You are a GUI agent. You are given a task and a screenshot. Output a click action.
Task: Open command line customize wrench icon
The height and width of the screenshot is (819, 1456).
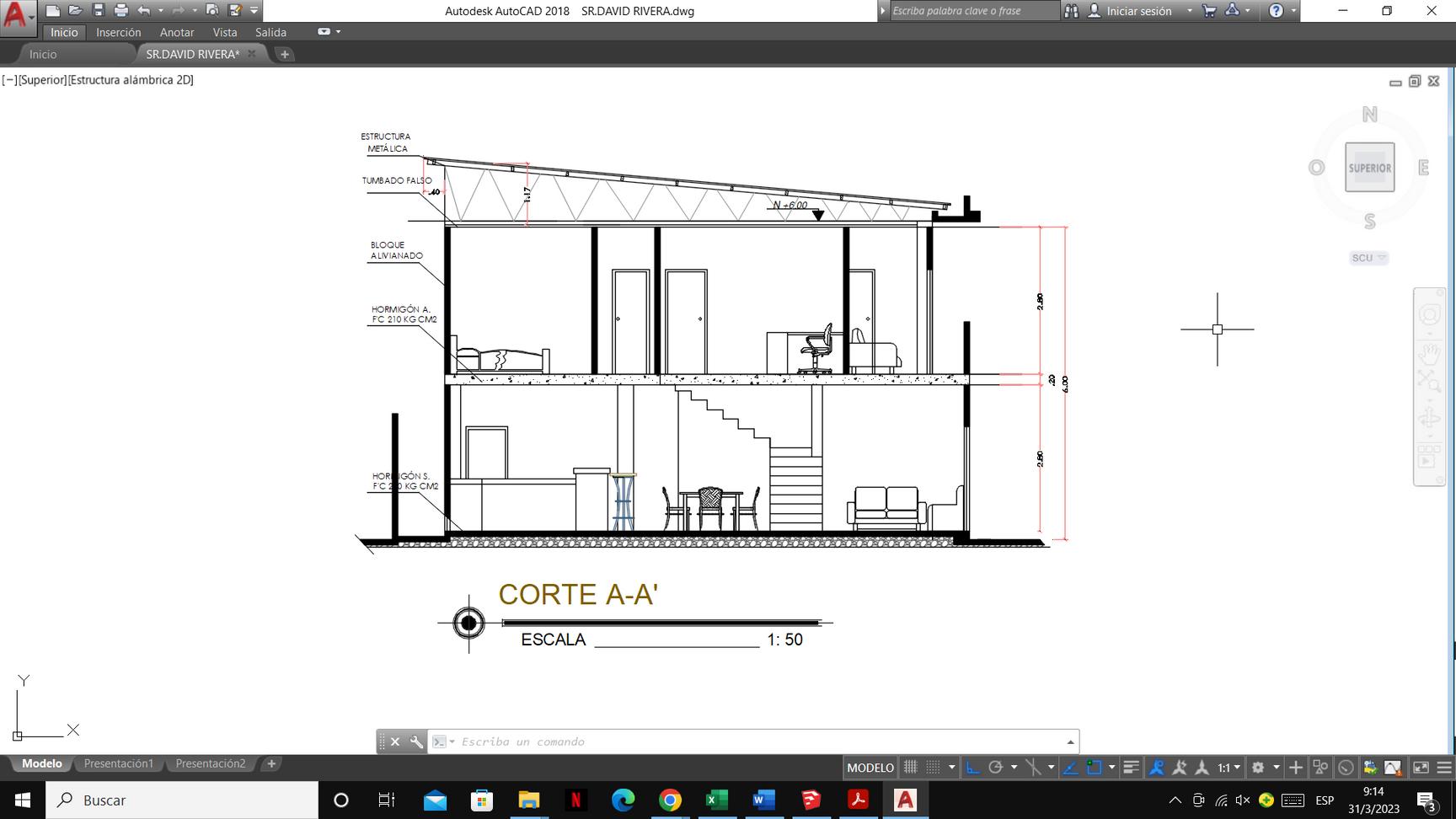pos(416,741)
